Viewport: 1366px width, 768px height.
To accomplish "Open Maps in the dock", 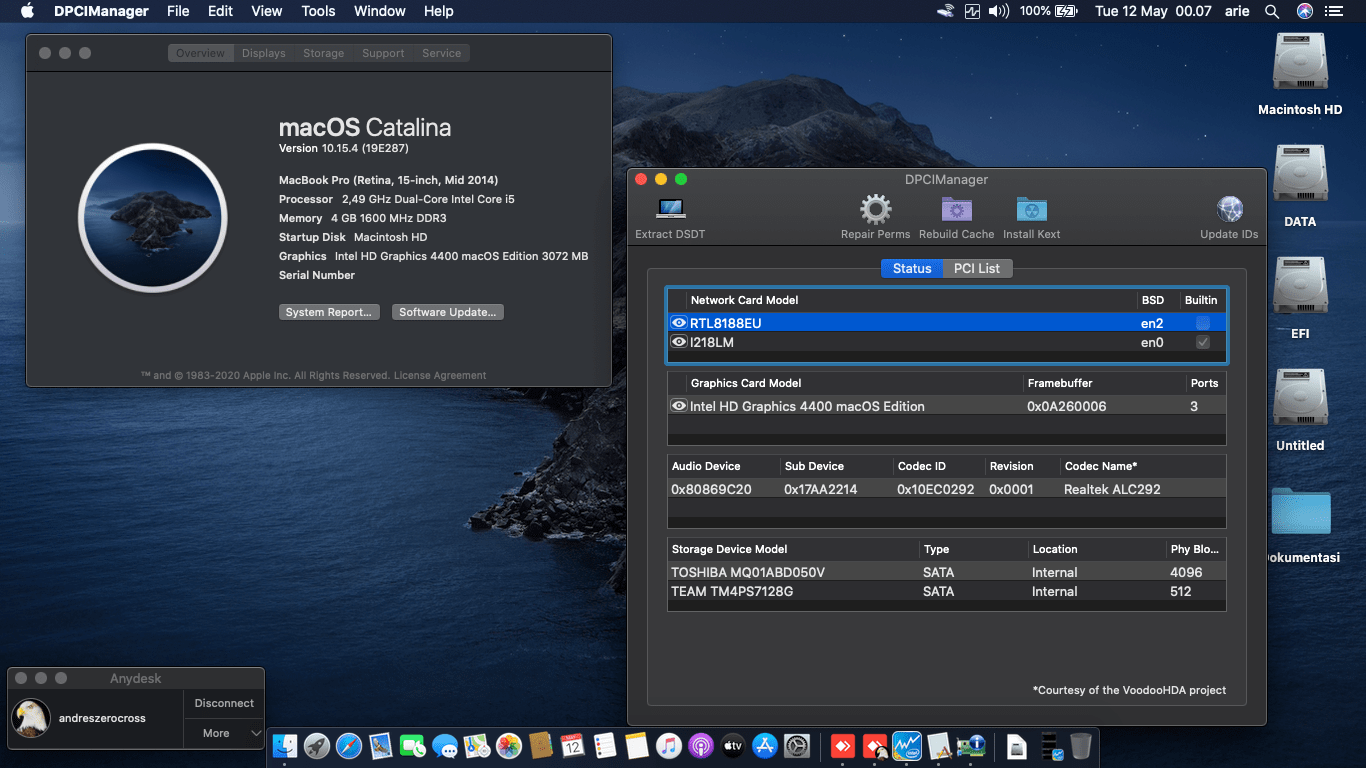I will pyautogui.click(x=477, y=745).
